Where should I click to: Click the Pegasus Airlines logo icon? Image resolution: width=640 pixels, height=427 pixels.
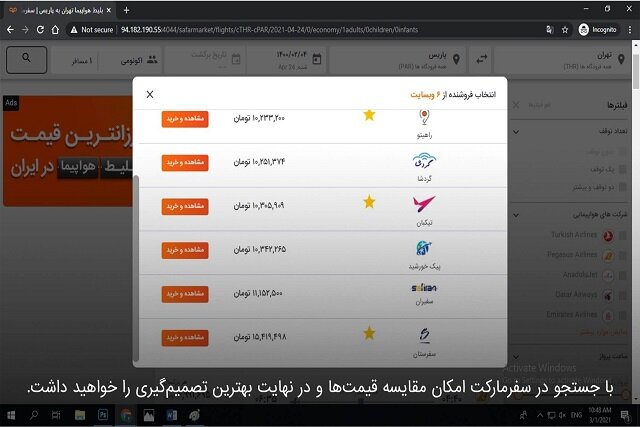(x=608, y=256)
